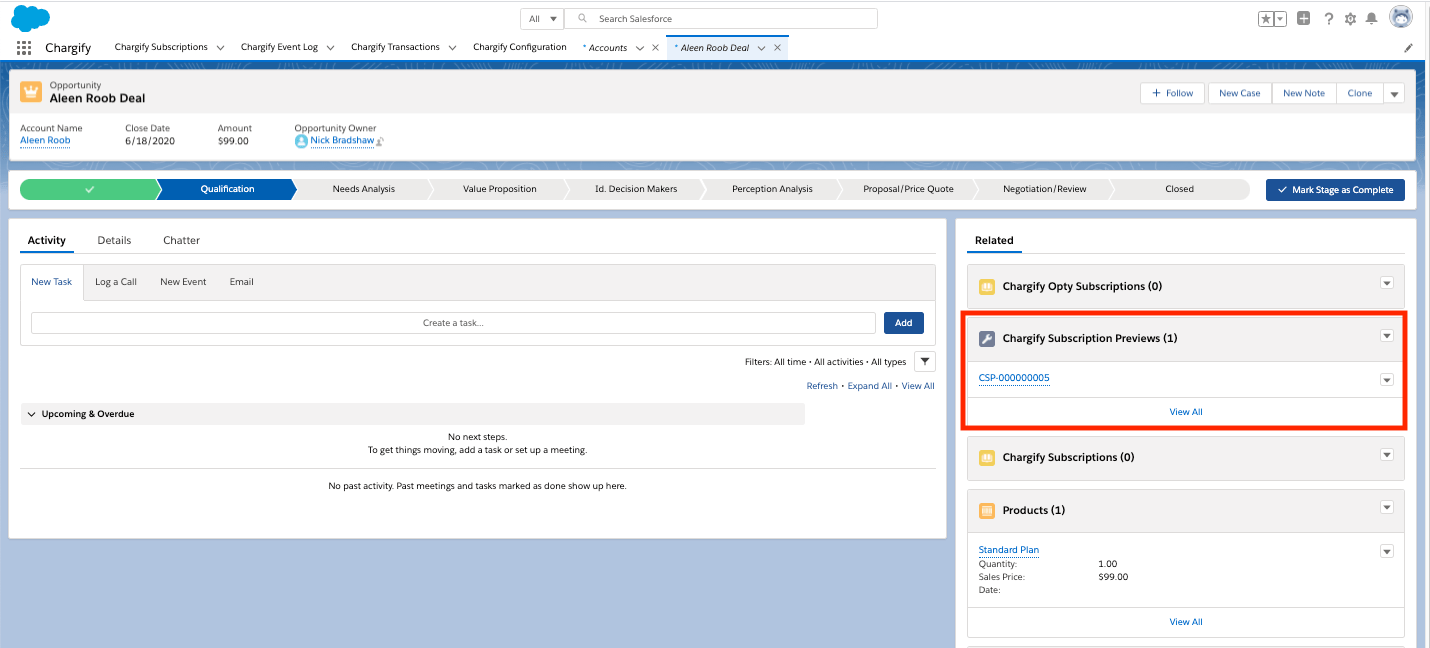Click the pencil edit navigation icon

(1408, 47)
